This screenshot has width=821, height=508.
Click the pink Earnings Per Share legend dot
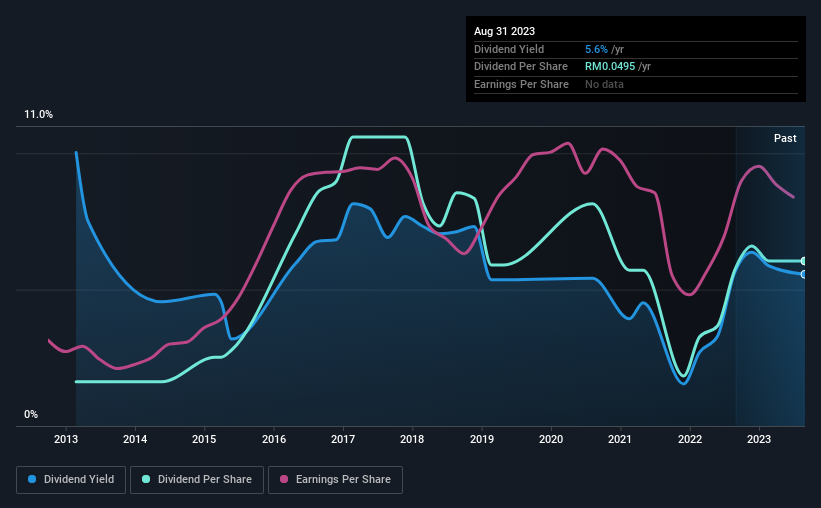coord(284,479)
